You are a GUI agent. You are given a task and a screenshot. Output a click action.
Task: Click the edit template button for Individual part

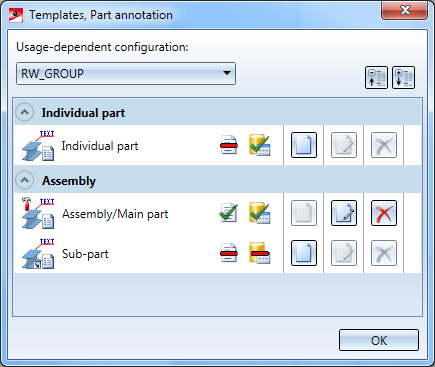pos(344,145)
